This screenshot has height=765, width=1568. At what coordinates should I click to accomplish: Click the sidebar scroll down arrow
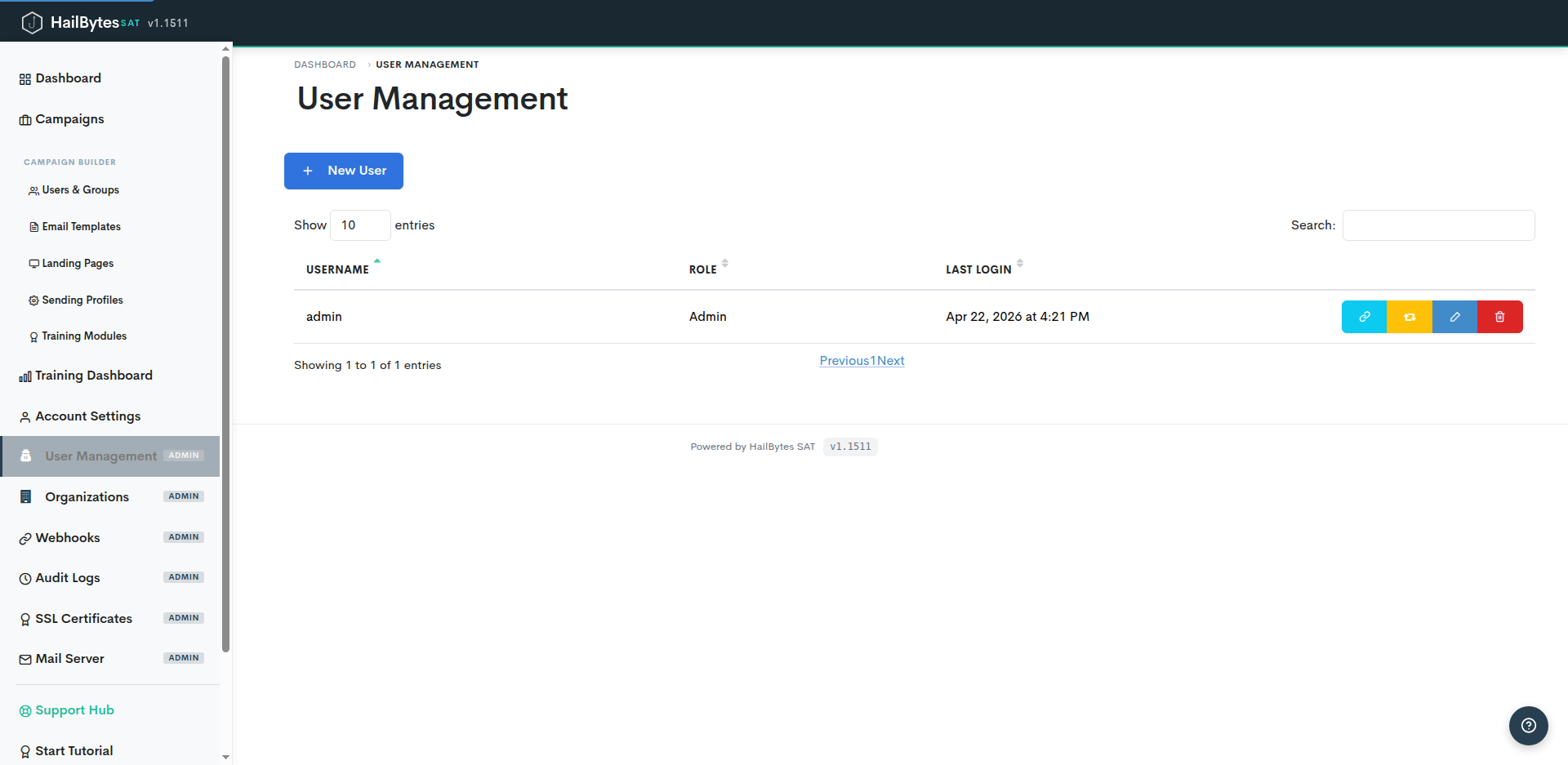point(226,758)
